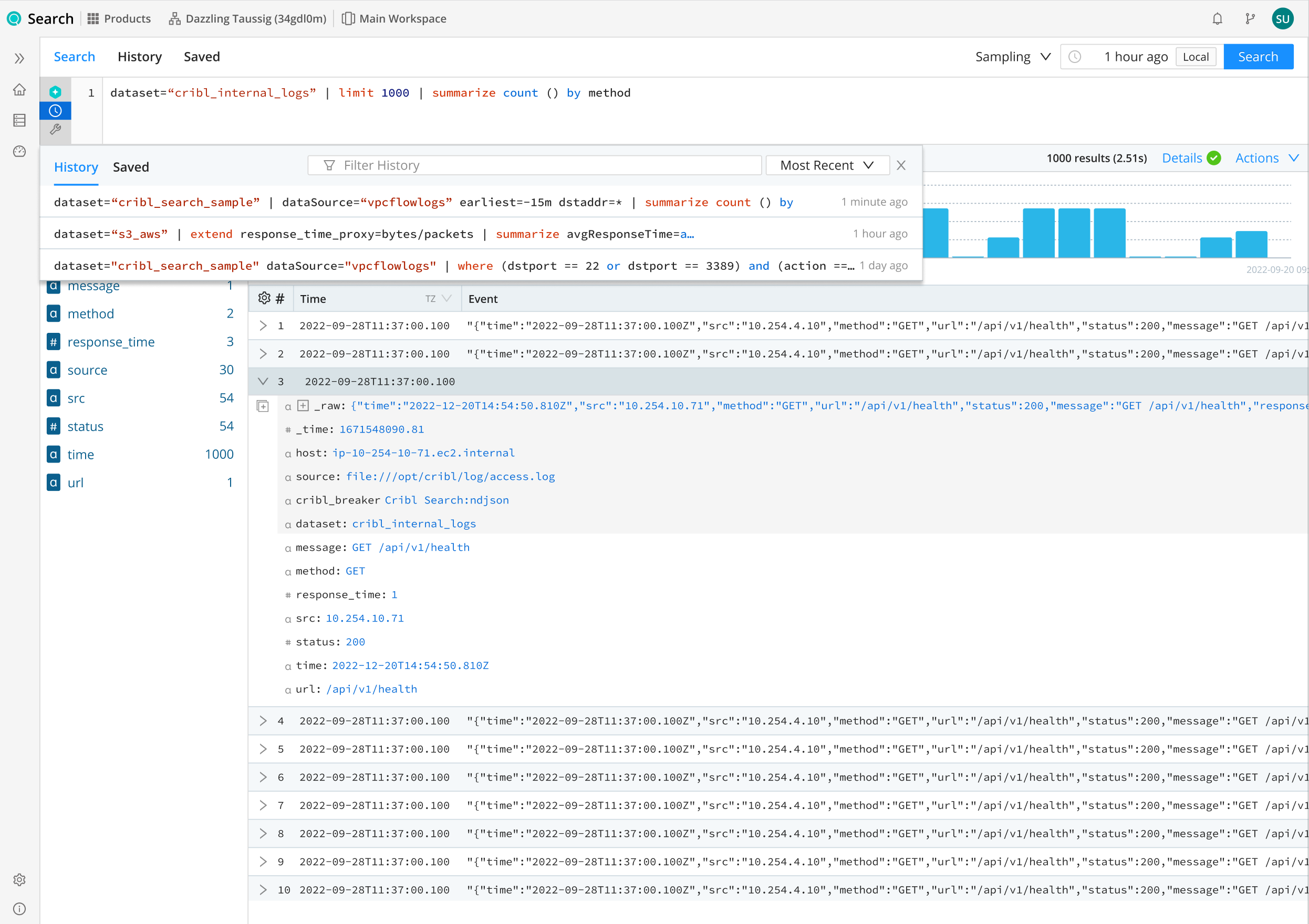Open the Details link

pos(1182,158)
